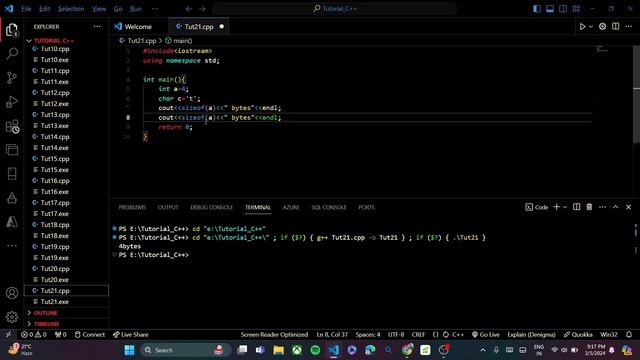Viewport: 640px width, 360px height.
Task: Open the Azure view in activity bar
Action: (x=12, y=222)
